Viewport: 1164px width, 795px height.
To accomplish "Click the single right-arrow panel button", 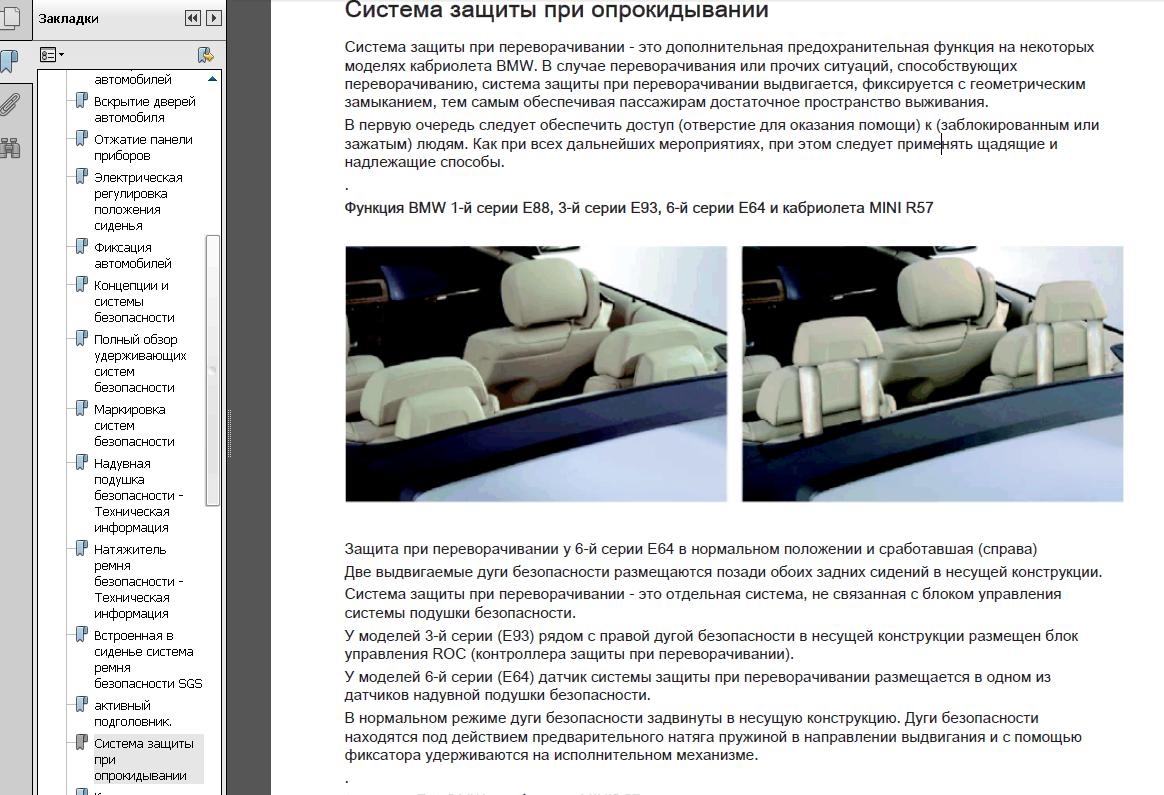I will [214, 18].
